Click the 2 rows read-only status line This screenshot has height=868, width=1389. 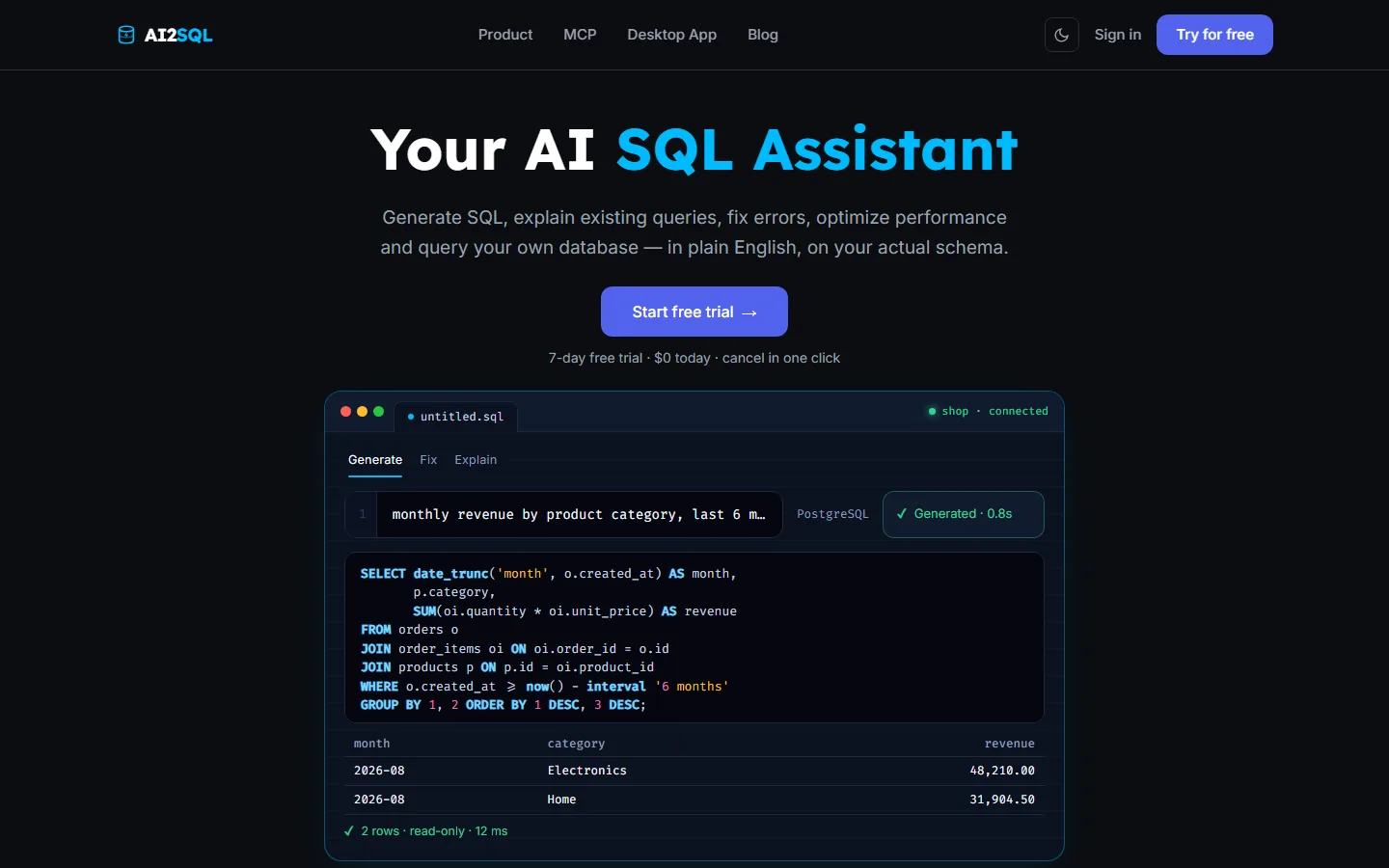[x=425, y=830]
